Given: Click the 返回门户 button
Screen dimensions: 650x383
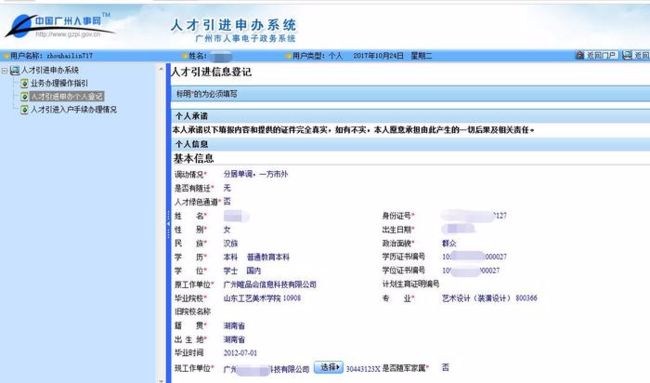Looking at the screenshot, I should tap(597, 55).
